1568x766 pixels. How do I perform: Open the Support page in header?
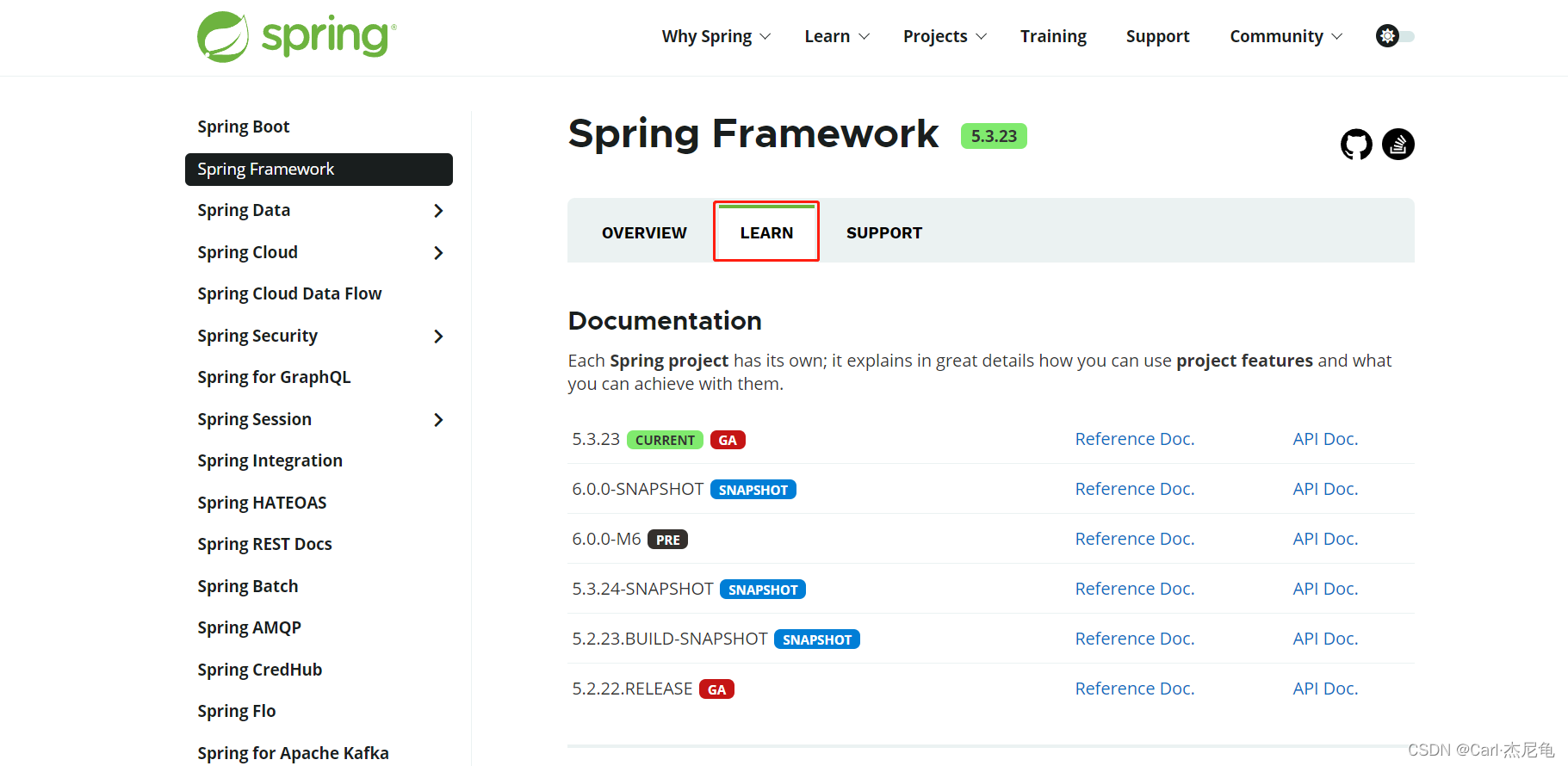[x=1157, y=36]
